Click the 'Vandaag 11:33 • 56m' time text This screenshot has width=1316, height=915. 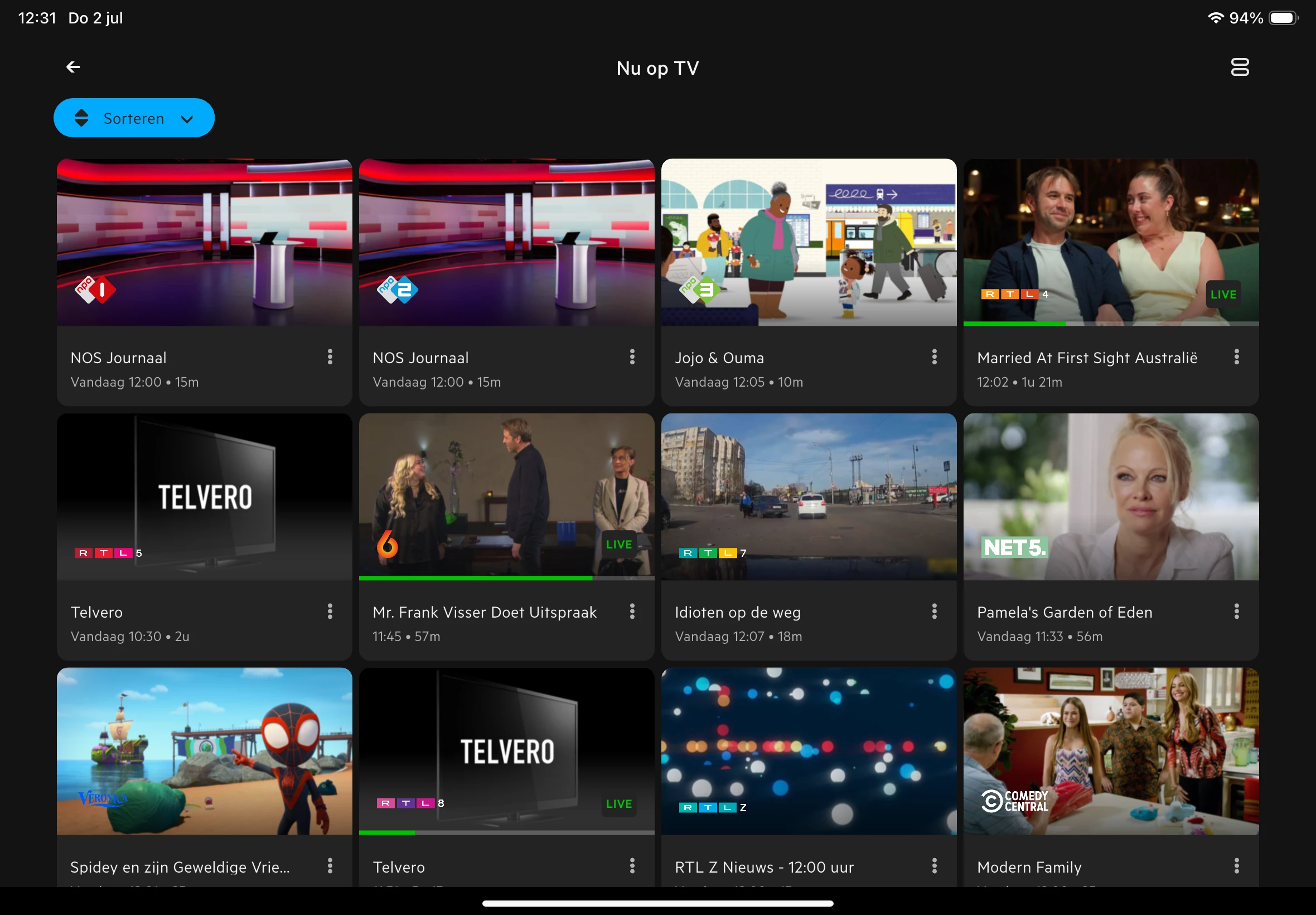1040,637
